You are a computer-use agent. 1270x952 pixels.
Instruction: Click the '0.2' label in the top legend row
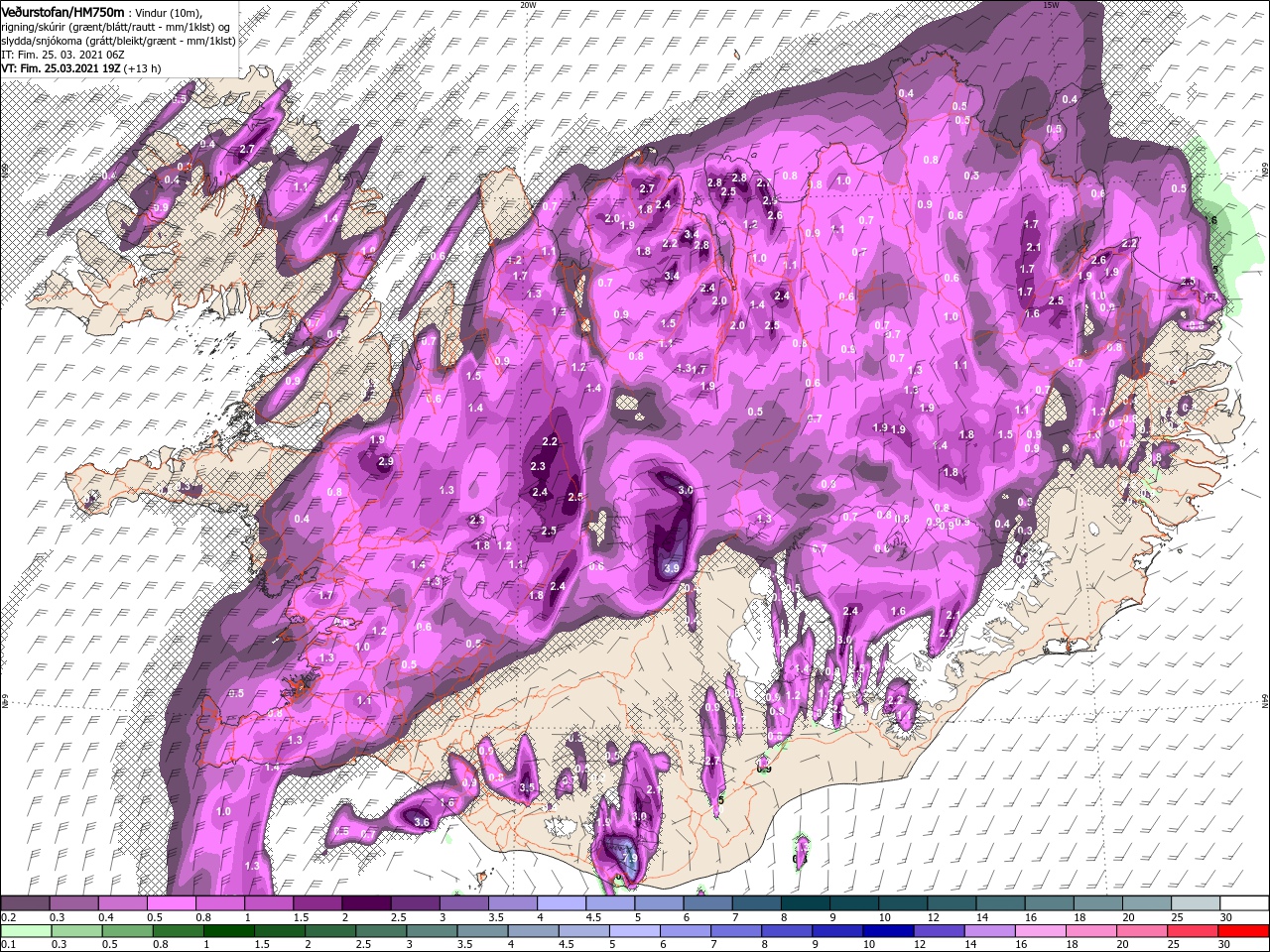click(x=7, y=917)
